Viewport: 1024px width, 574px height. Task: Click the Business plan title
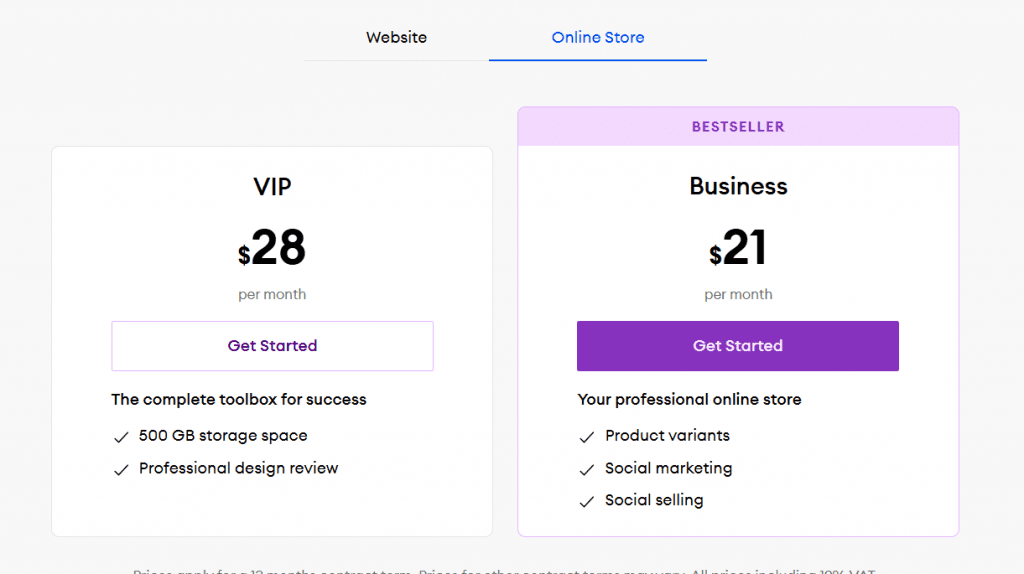pos(738,186)
